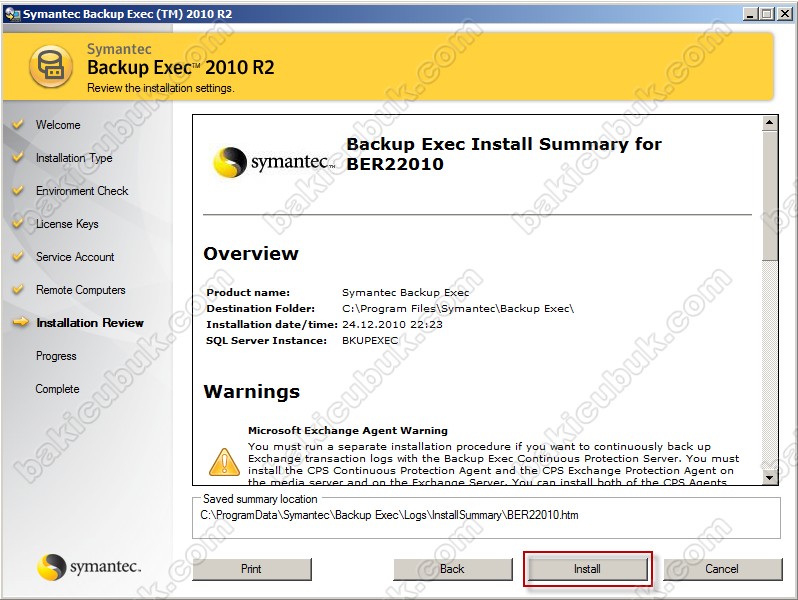Viewport: 798px width, 600px height.
Task: Click the Backup Exec Install Summary heading
Action: click(x=504, y=154)
